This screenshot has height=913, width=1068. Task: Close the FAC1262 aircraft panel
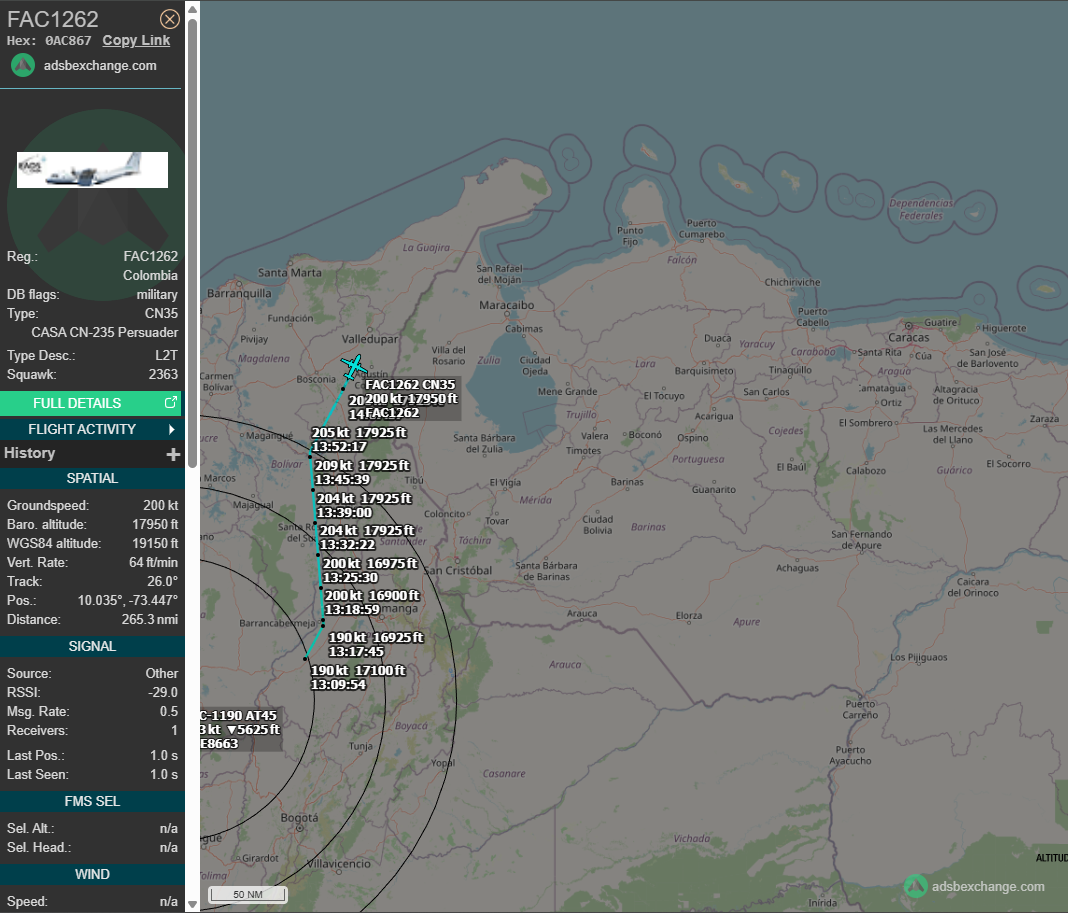[170, 19]
